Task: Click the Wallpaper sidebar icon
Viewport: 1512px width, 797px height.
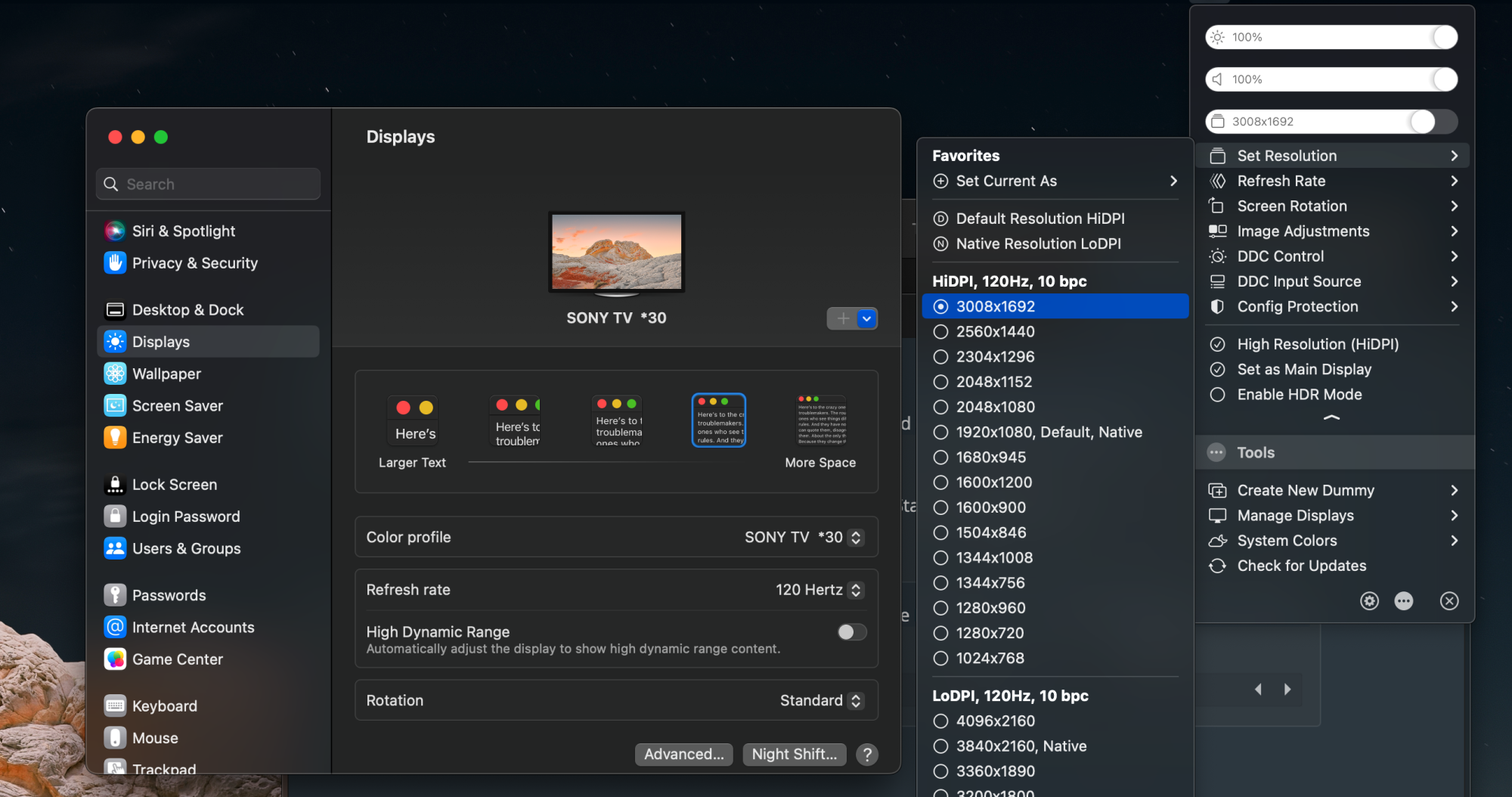Action: [115, 374]
